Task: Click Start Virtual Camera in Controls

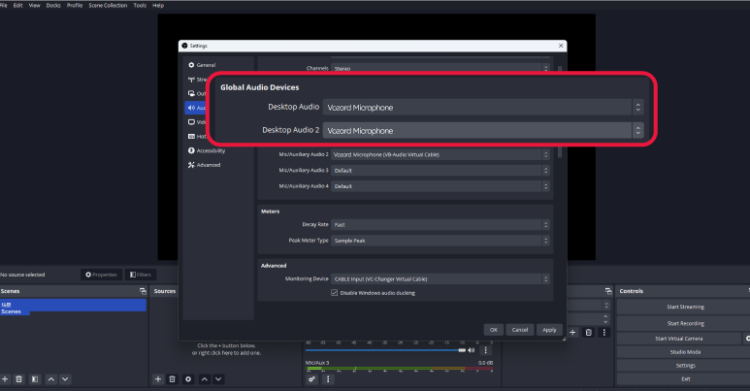Action: click(679, 338)
